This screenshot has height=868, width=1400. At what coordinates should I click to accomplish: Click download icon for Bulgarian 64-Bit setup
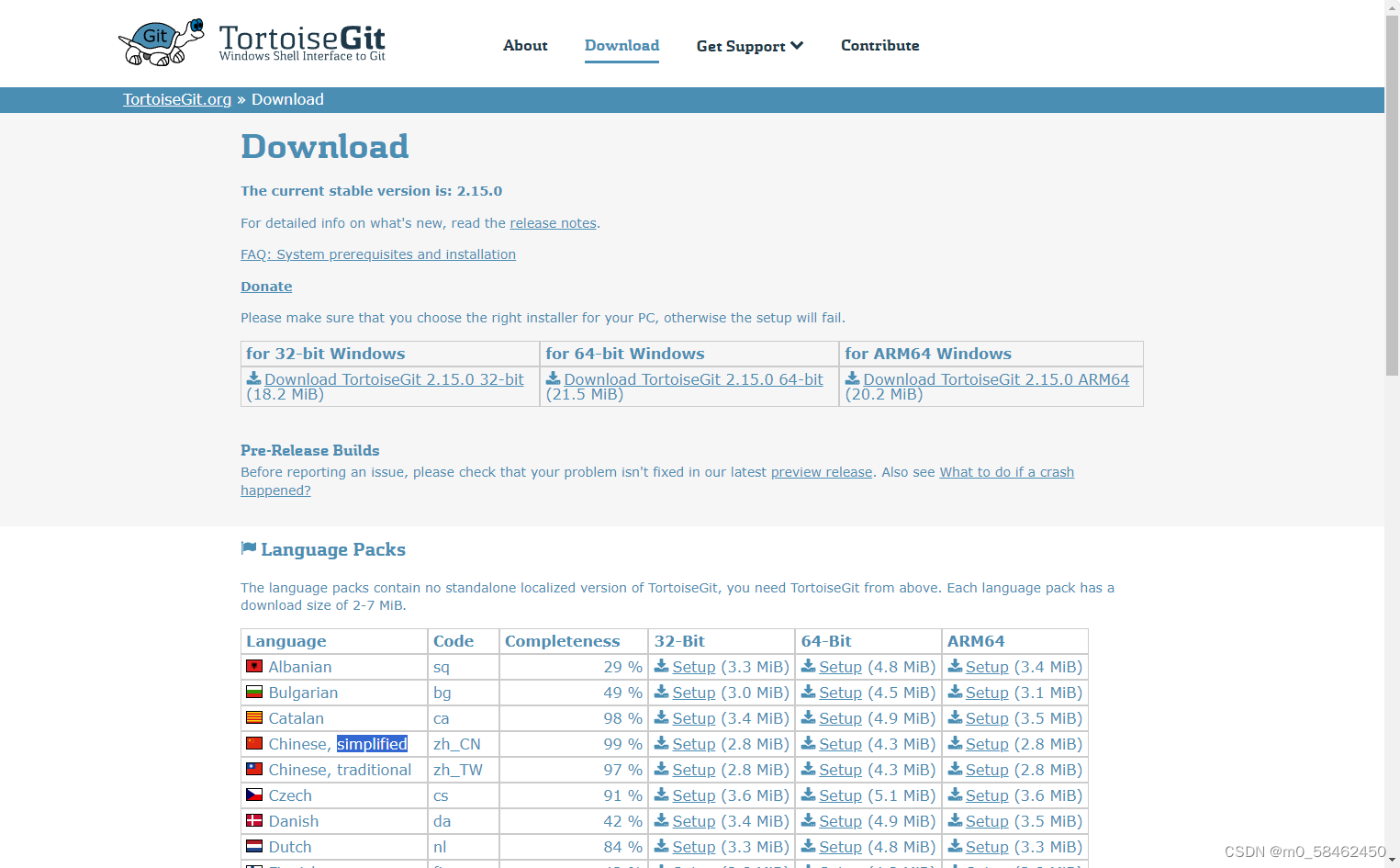coord(809,692)
